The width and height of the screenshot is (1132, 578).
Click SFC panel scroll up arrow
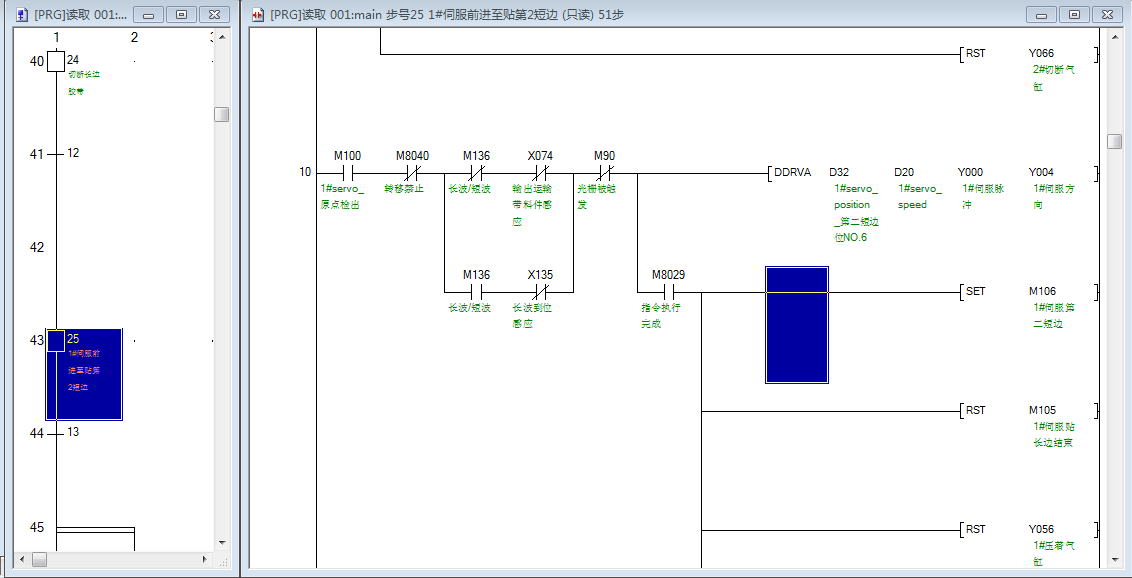pos(222,37)
